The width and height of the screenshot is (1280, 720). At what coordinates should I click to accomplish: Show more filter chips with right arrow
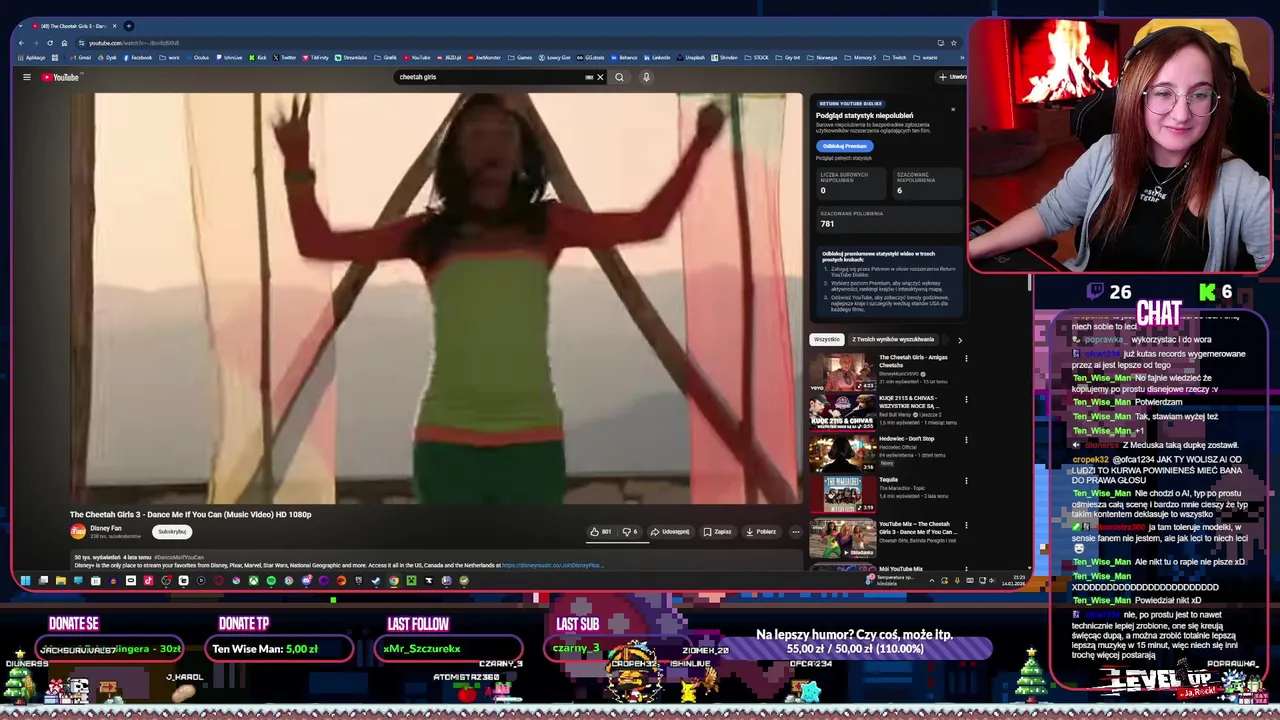(x=960, y=340)
